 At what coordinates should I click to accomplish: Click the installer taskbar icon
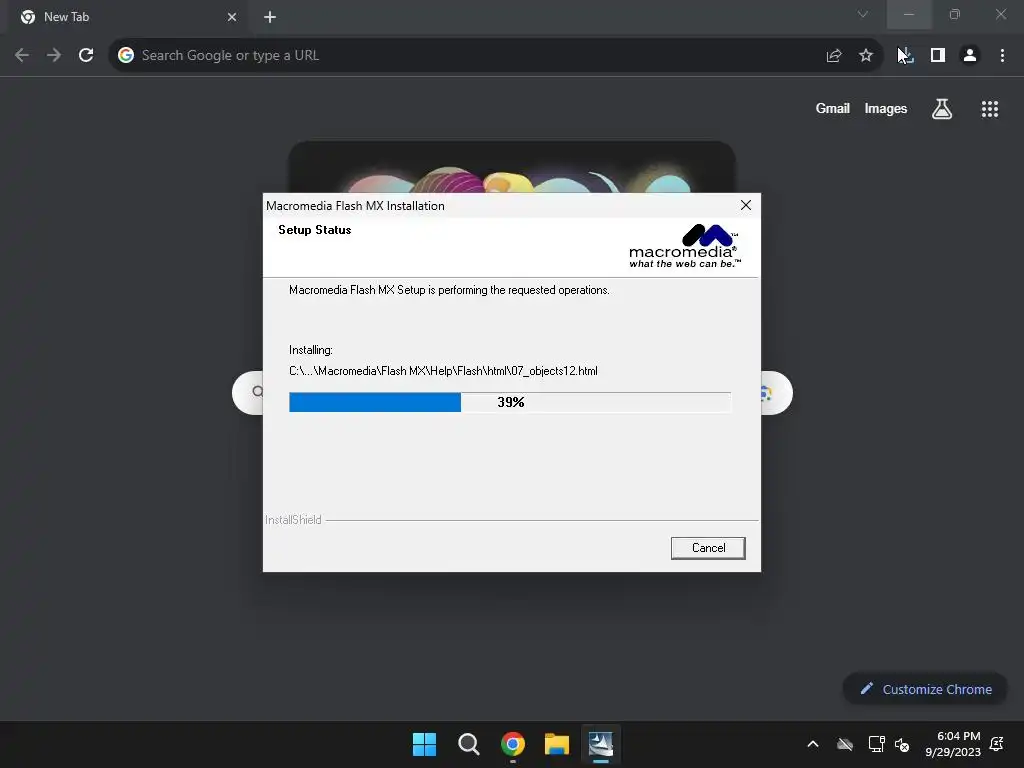click(x=601, y=744)
